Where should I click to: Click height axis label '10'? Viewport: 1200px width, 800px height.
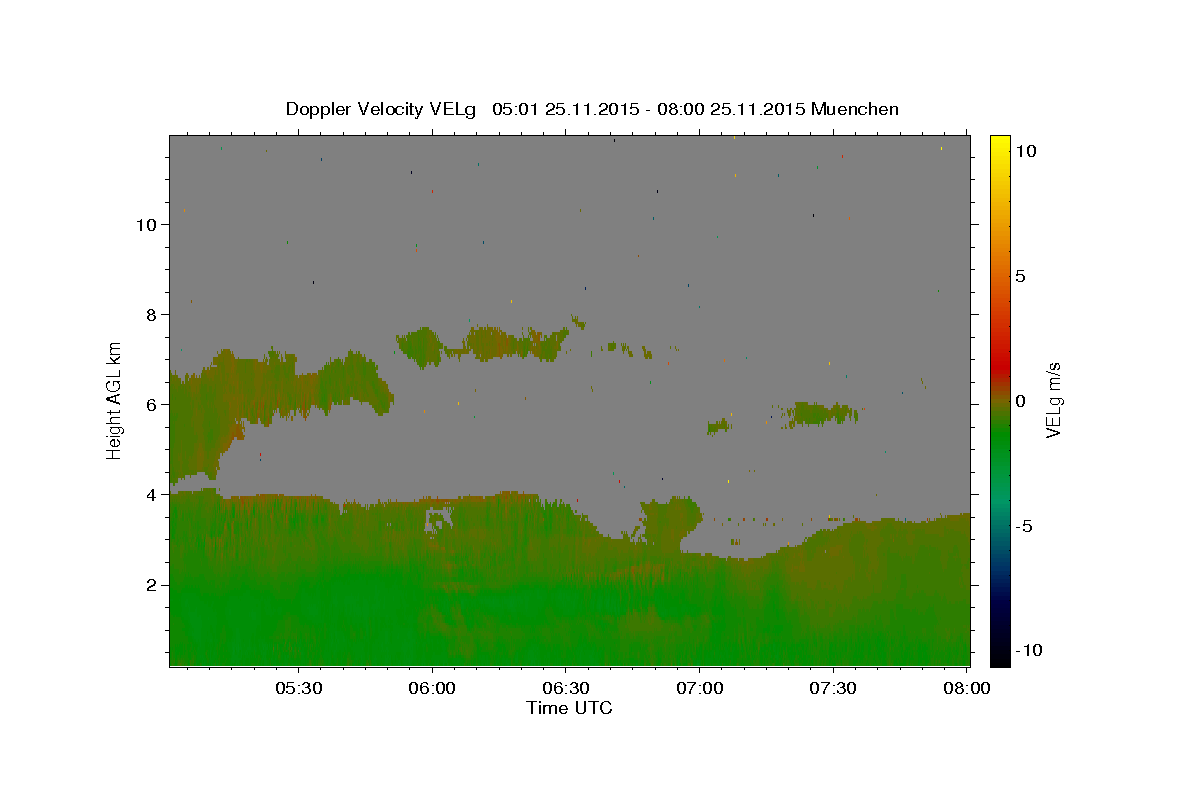[x=147, y=224]
